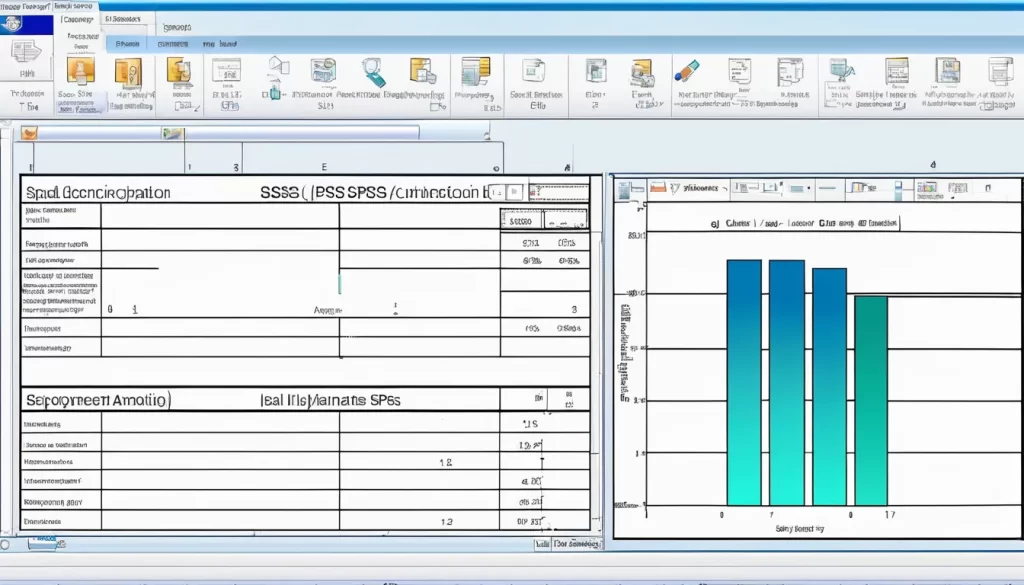This screenshot has width=1024, height=585.
Task: Click the yellow sheets with printer icon
Action: click(423, 71)
